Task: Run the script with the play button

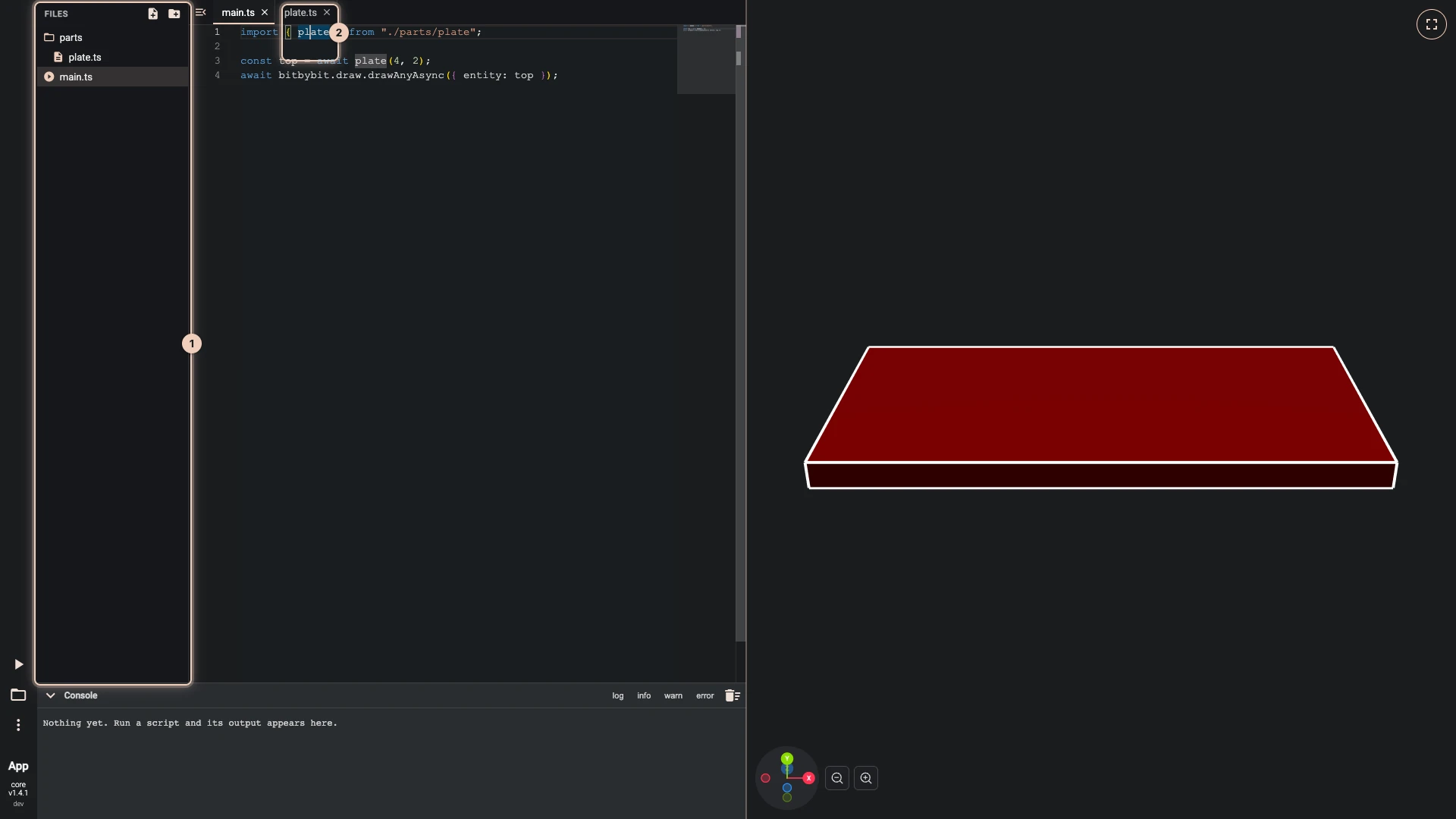Action: click(x=18, y=664)
